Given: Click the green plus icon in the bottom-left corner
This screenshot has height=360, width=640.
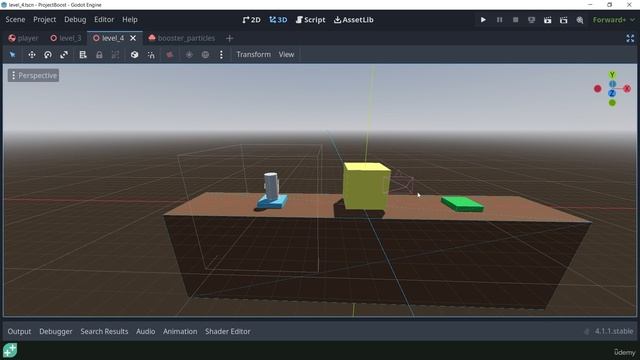Looking at the screenshot, I should pyautogui.click(x=10, y=350).
